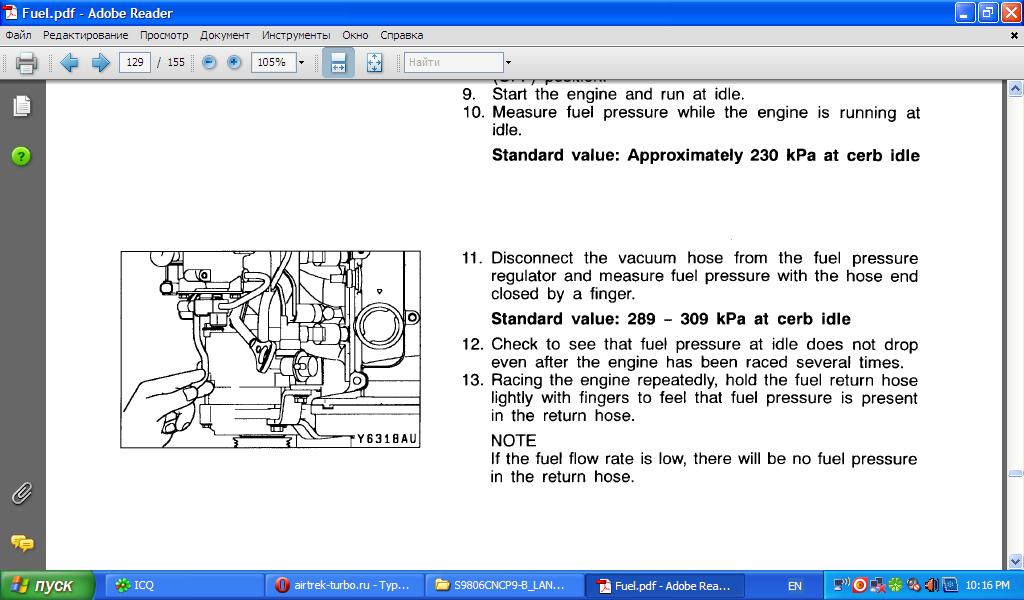Click the green help icon in sidebar
This screenshot has height=600, width=1024.
click(x=21, y=156)
